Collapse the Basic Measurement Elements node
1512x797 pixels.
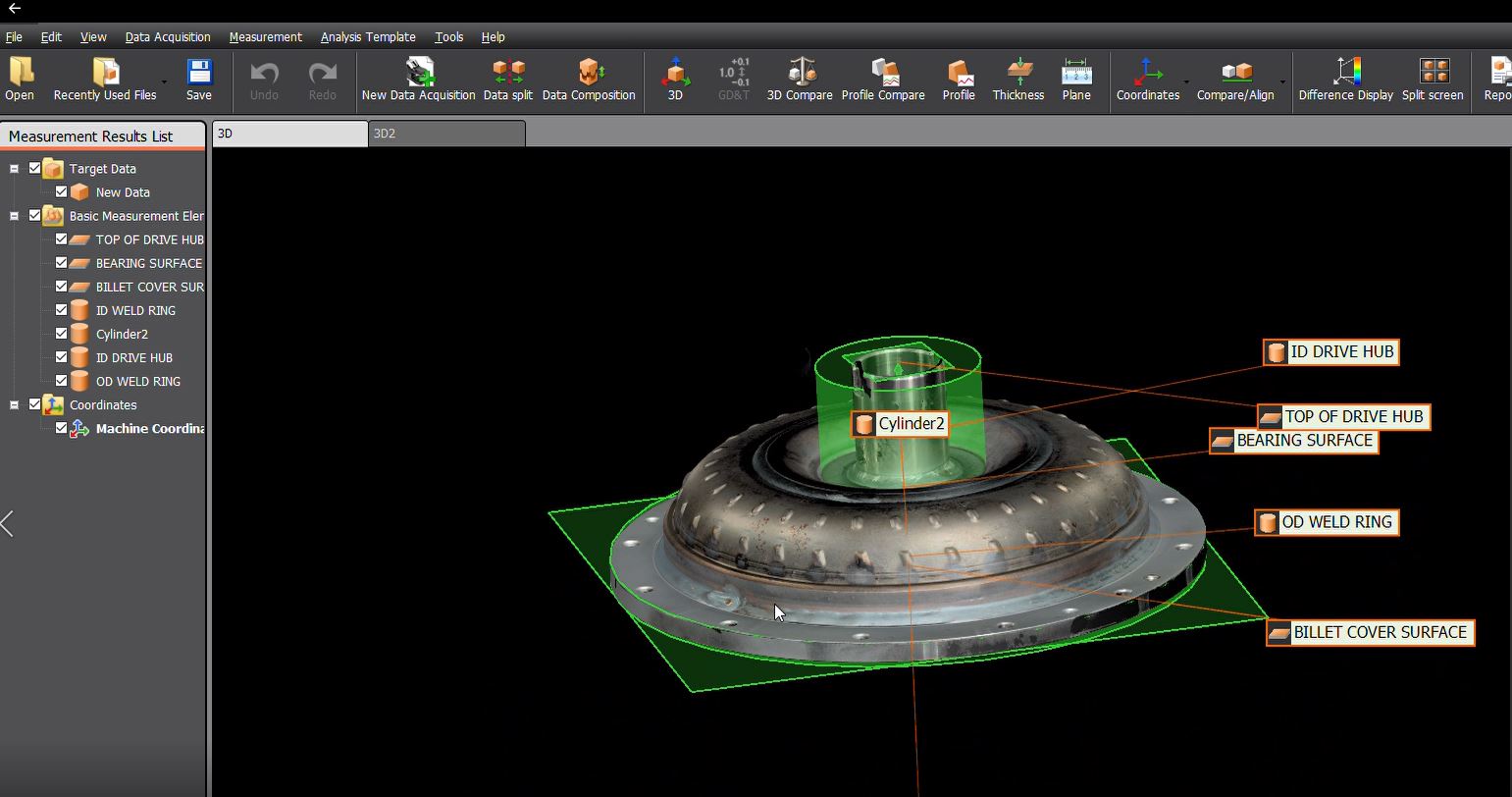pos(14,216)
